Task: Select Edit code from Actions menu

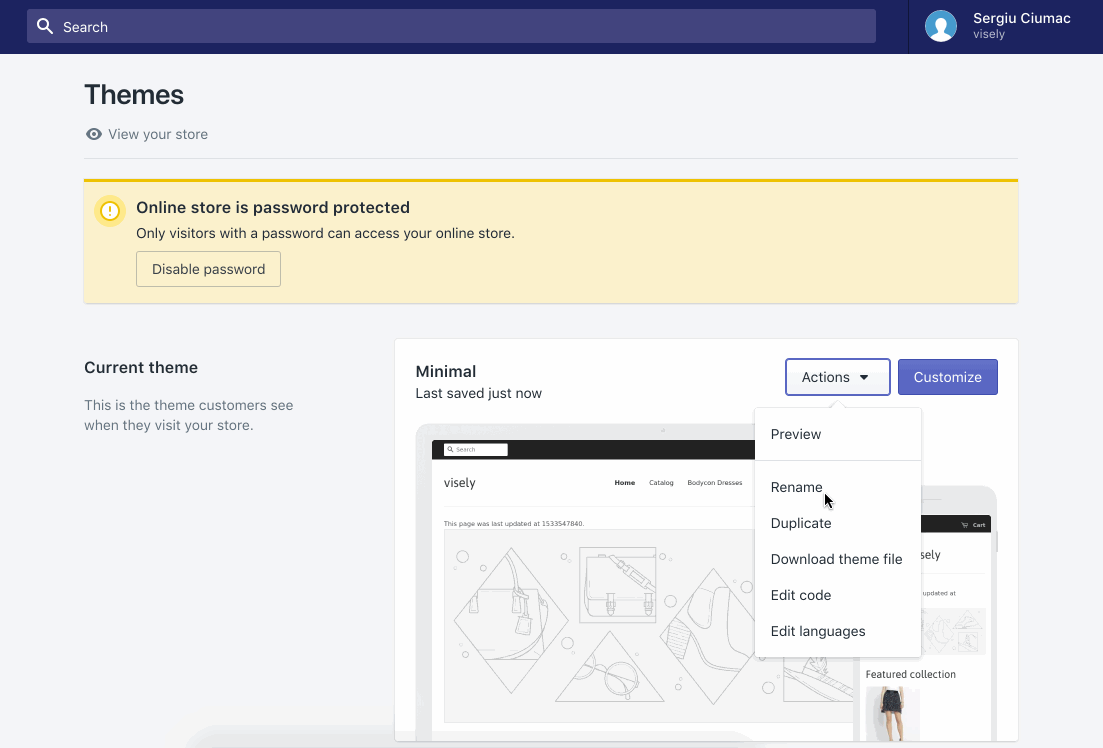Action: (x=801, y=595)
